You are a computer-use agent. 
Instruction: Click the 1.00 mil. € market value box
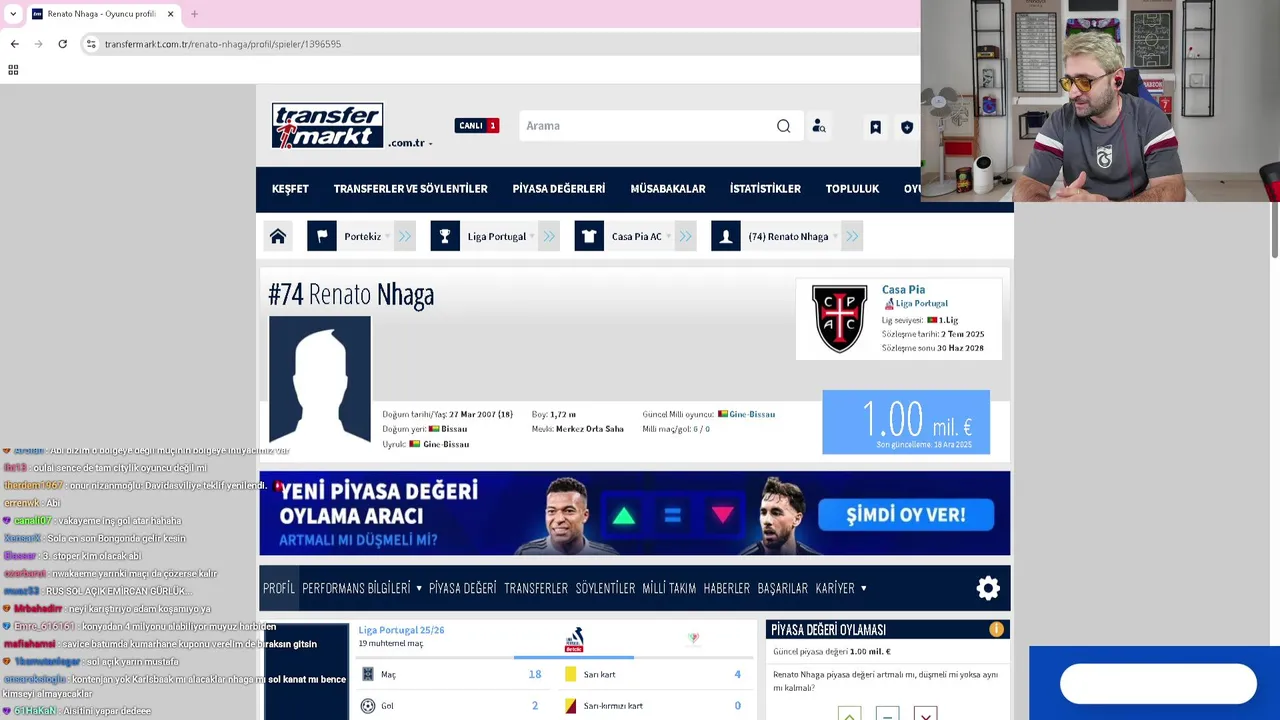point(906,422)
